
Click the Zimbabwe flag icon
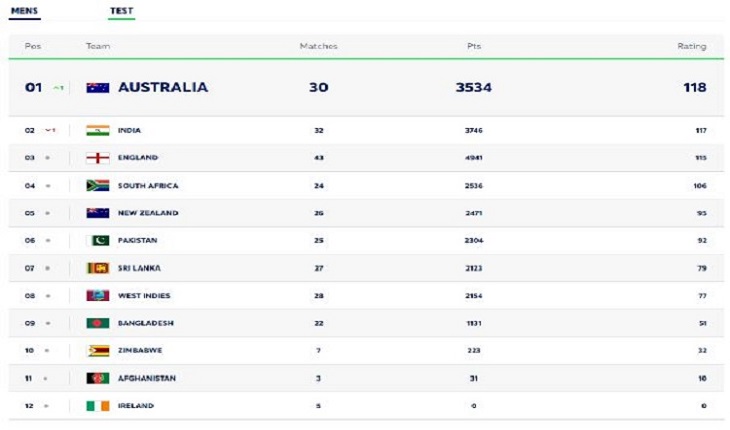tap(98, 350)
